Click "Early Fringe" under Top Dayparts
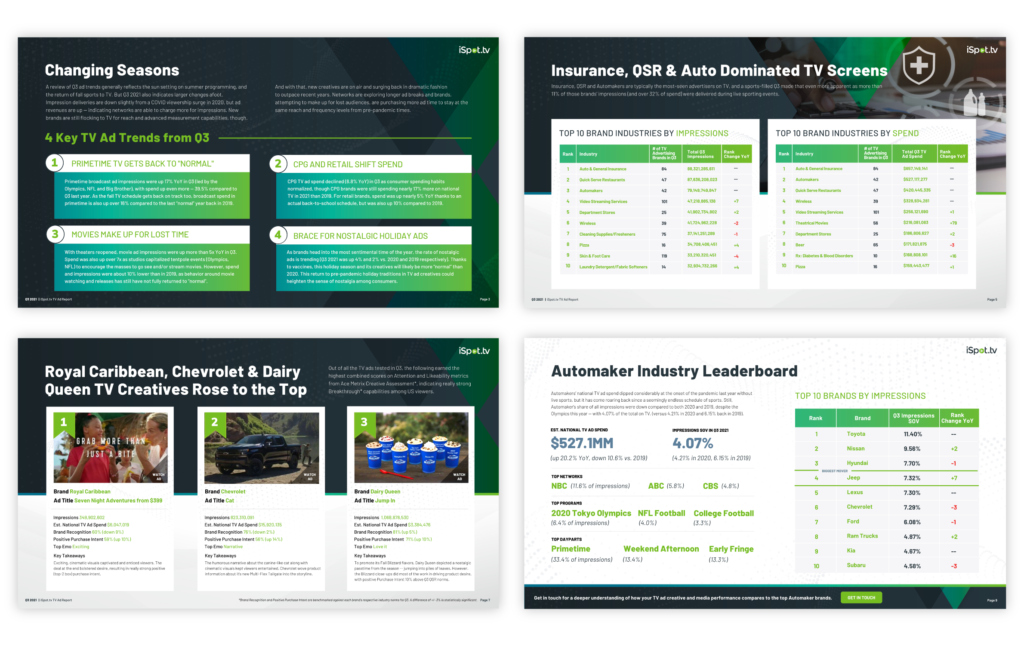Image resolution: width=1024 pixels, height=646 pixels. coord(731,549)
